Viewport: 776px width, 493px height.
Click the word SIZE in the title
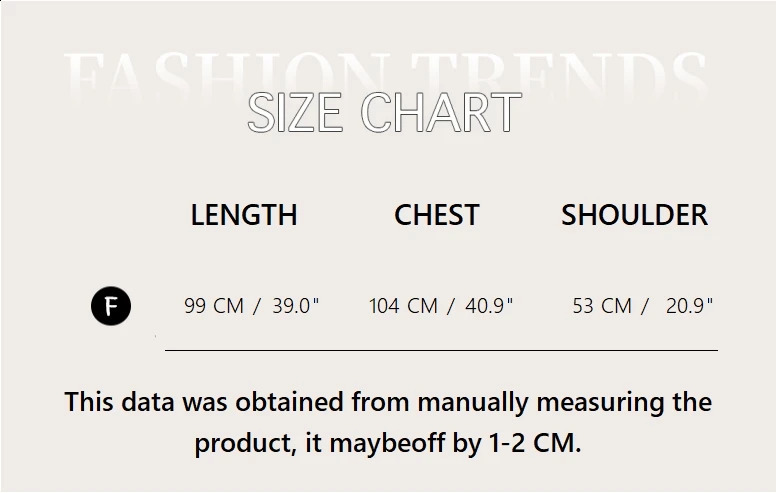click(296, 113)
